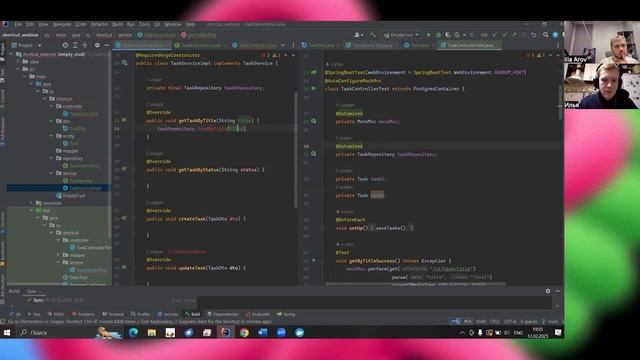The image size is (640, 360).
Task: Open IntelliJ IDEA taskbar icon
Action: [x=226, y=333]
